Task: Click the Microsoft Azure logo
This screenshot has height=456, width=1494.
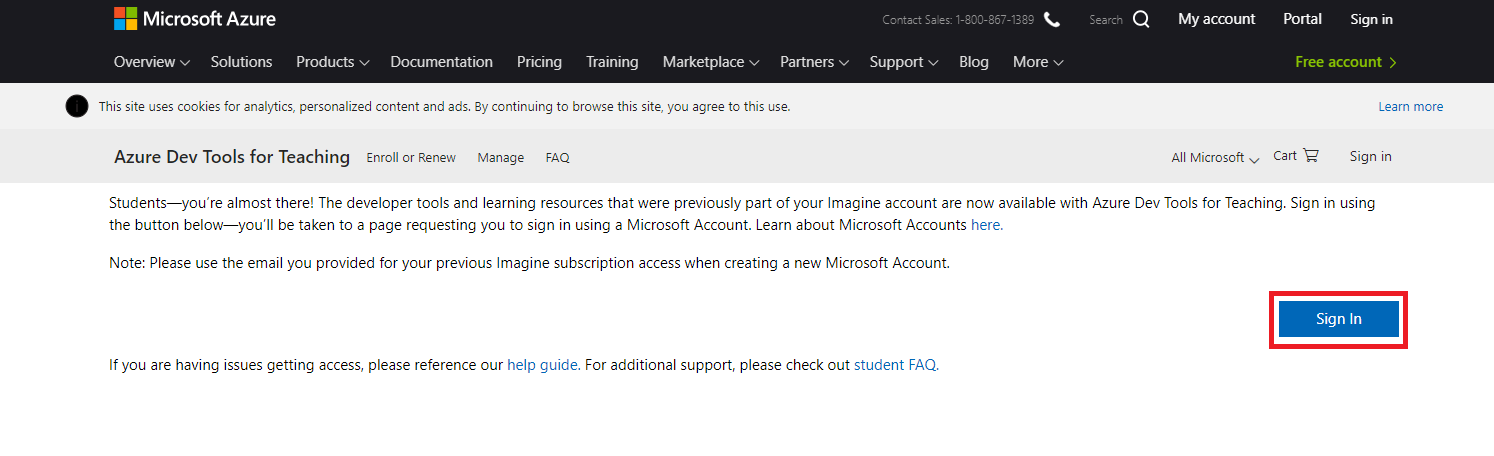Action: 195,18
